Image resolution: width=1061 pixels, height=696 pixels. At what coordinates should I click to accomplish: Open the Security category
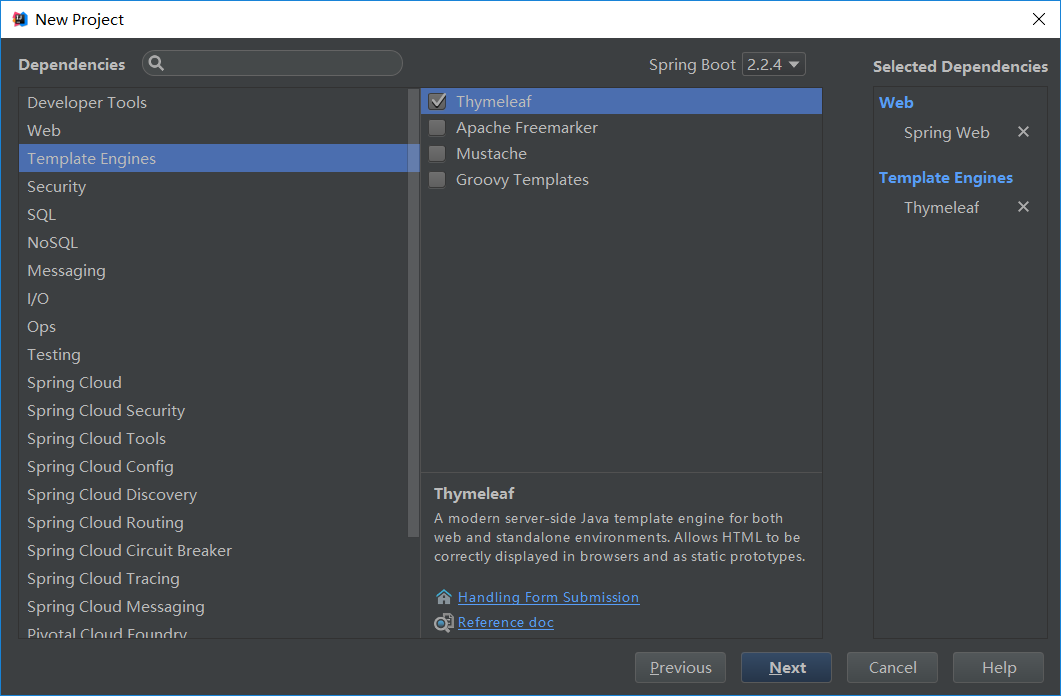[214, 187]
